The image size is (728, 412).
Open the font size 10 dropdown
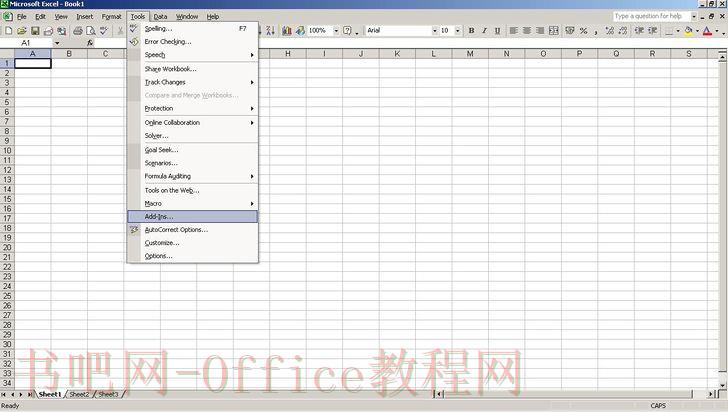[457, 31]
